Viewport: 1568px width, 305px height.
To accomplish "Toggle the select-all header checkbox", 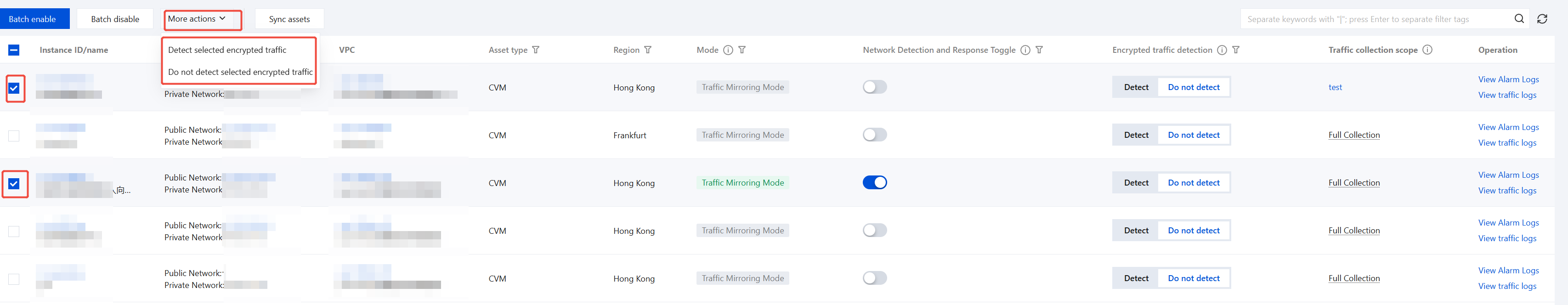I will tap(14, 50).
